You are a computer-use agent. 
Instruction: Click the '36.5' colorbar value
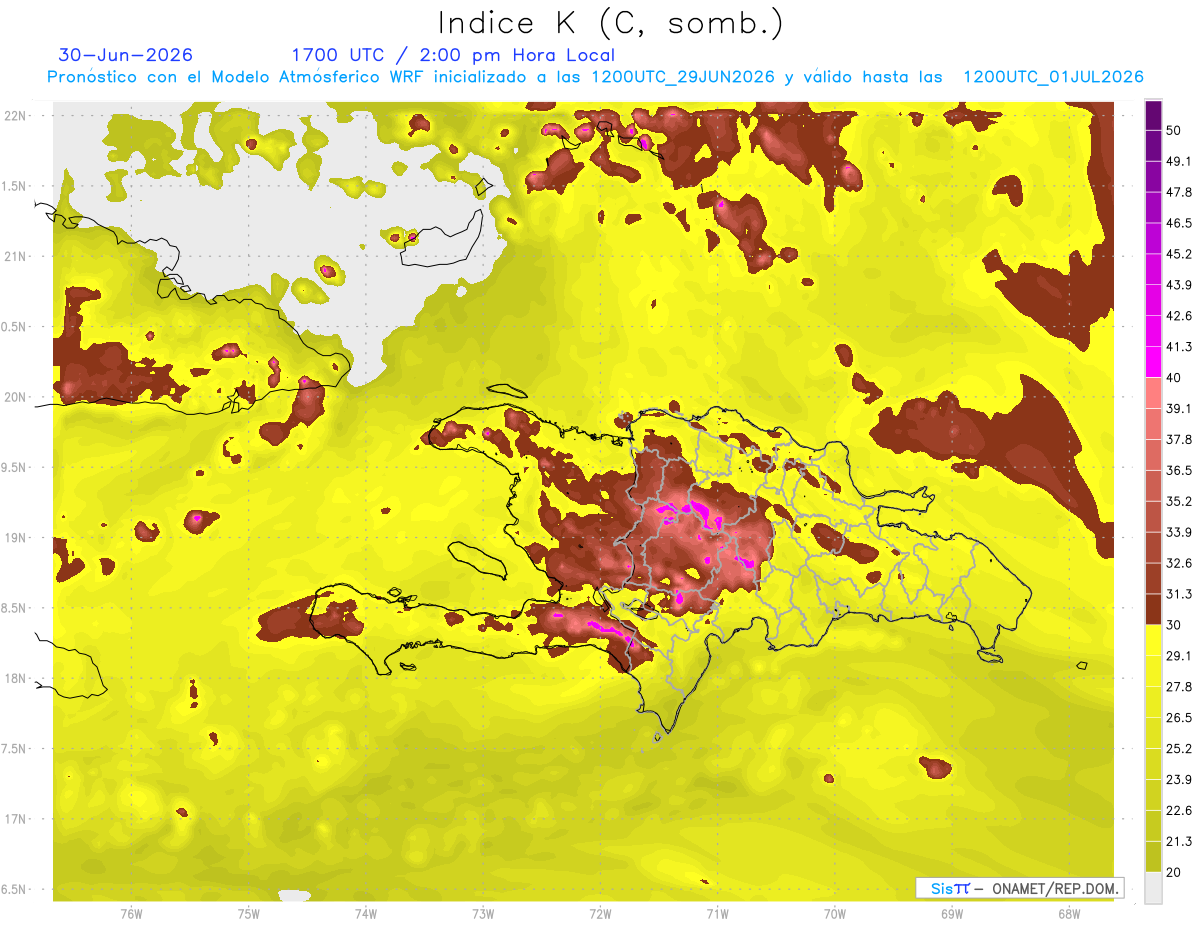point(1178,470)
